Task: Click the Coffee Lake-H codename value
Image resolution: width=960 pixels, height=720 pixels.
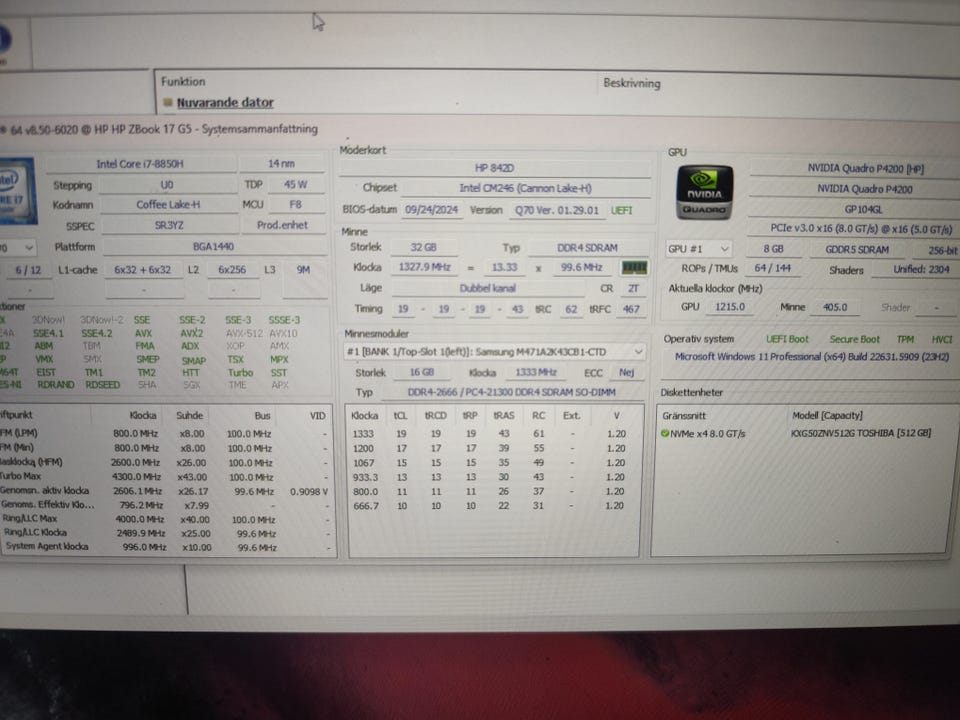Action: pos(168,204)
